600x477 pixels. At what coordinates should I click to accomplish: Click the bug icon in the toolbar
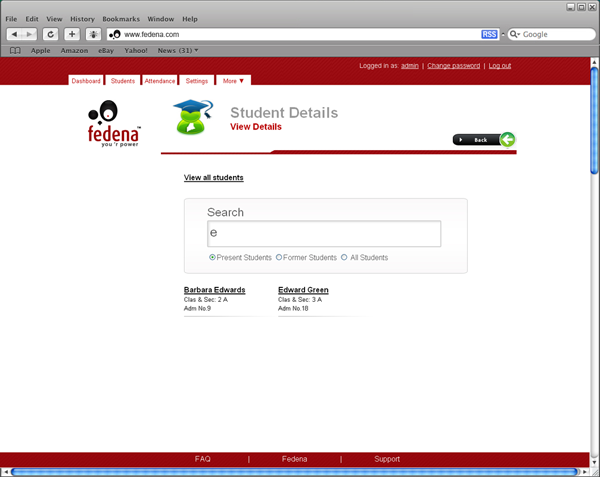[93, 34]
